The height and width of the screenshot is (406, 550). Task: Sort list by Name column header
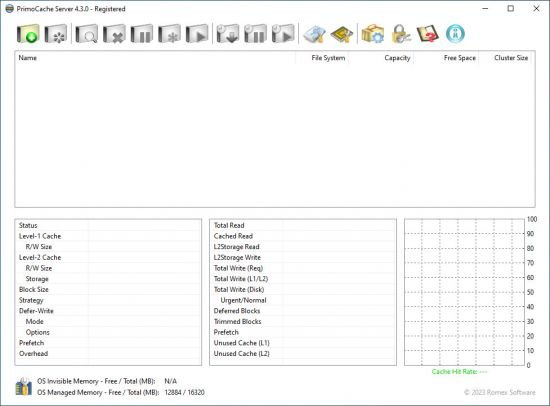click(x=28, y=58)
